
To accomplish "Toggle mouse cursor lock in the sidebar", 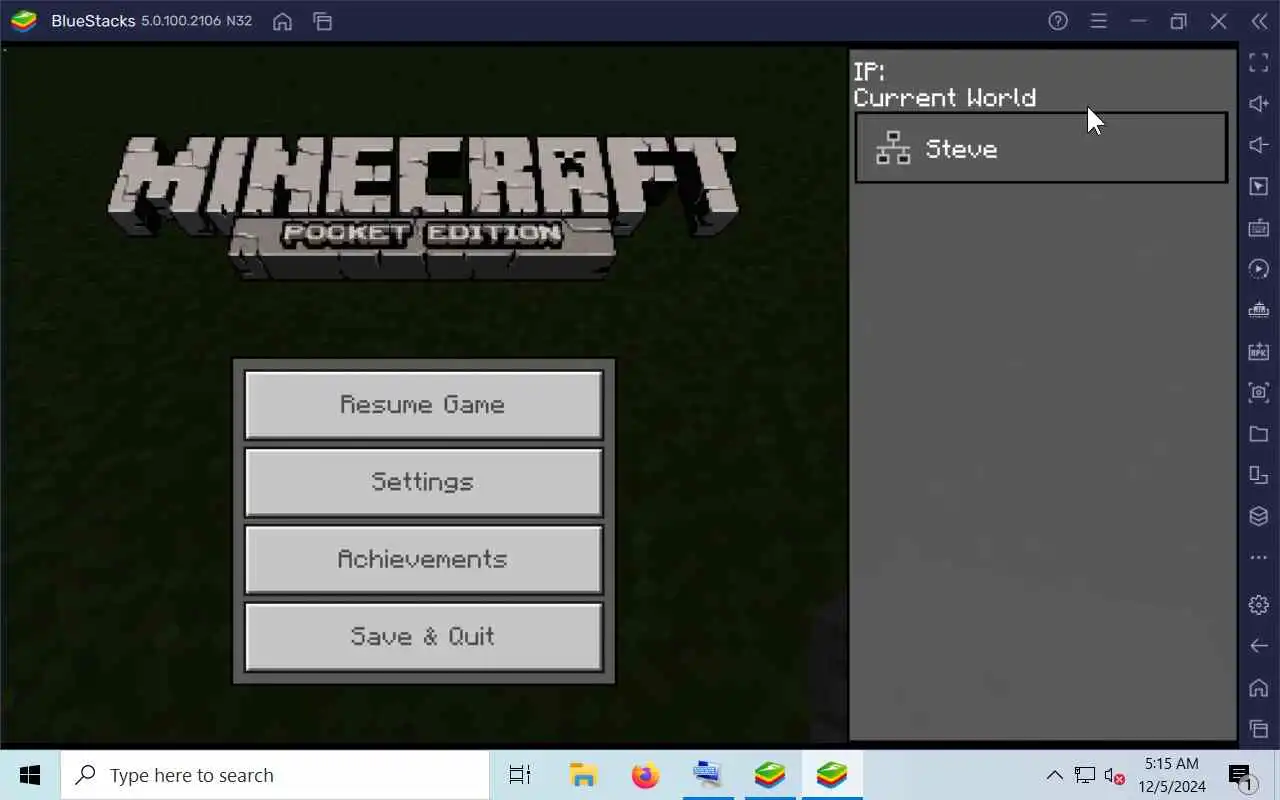I will 1259,186.
